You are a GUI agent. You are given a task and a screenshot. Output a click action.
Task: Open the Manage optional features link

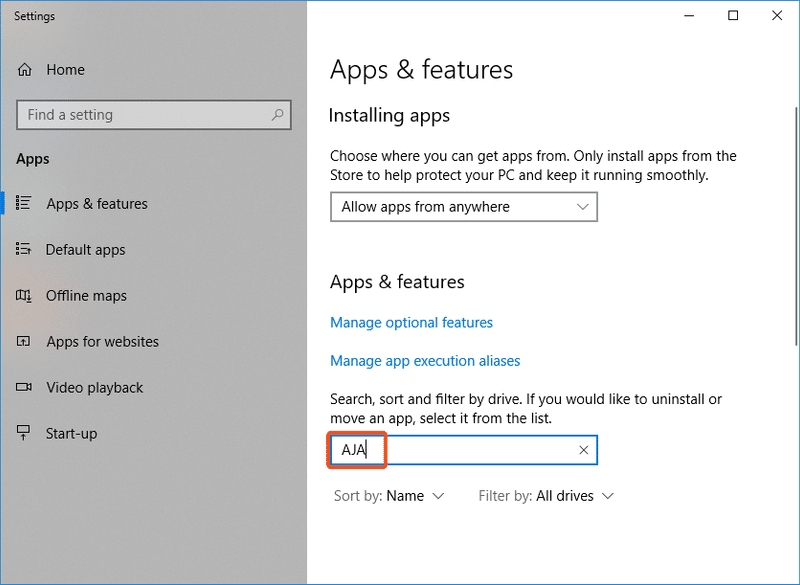[x=411, y=323]
